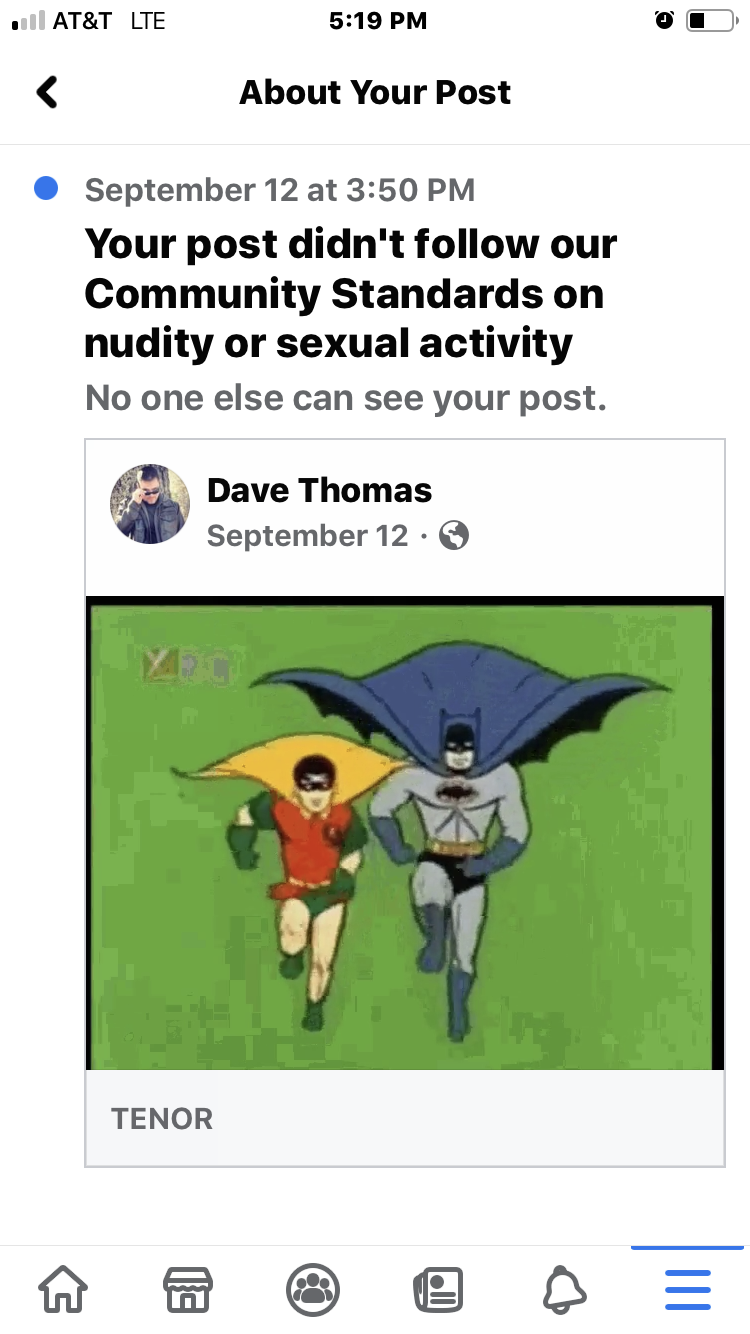The image size is (750, 1334).
Task: Open the hamburger menu tab
Action: coord(688,1289)
